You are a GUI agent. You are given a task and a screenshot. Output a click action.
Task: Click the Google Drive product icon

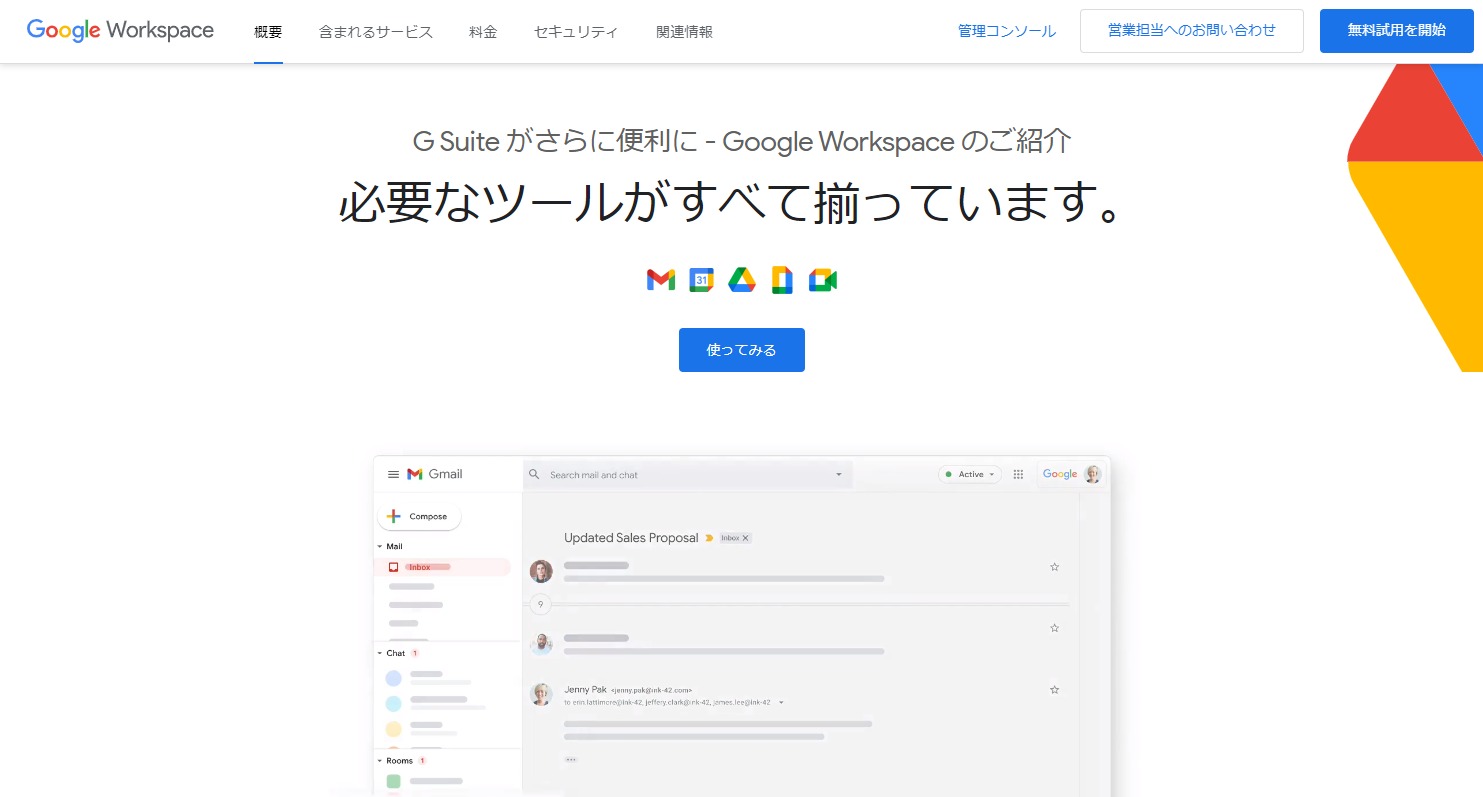tap(741, 281)
